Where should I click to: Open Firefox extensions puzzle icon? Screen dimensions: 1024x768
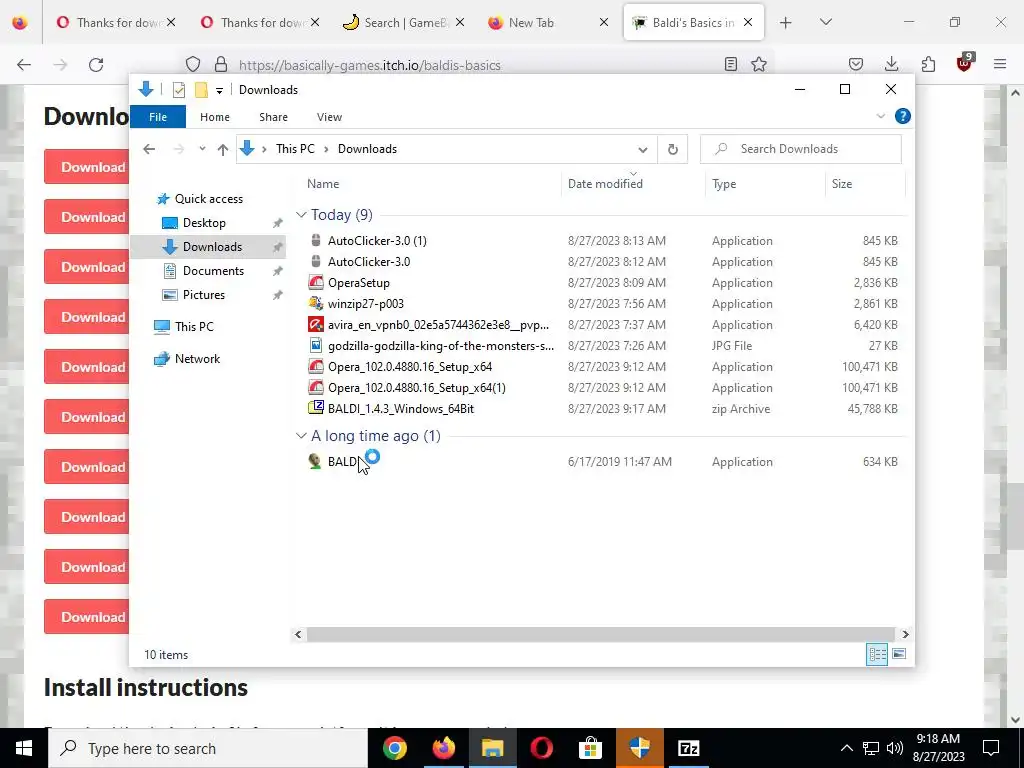point(928,64)
